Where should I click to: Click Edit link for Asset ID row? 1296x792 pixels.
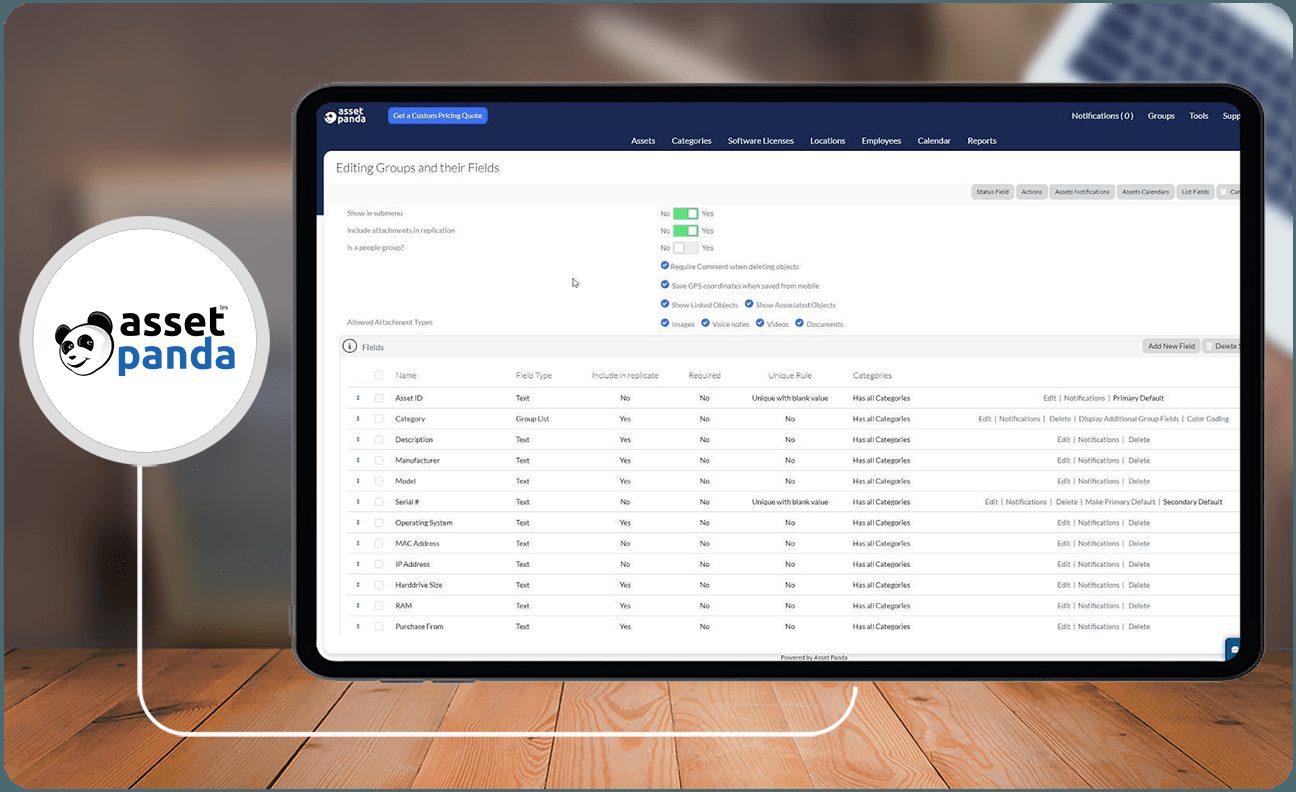point(1050,398)
